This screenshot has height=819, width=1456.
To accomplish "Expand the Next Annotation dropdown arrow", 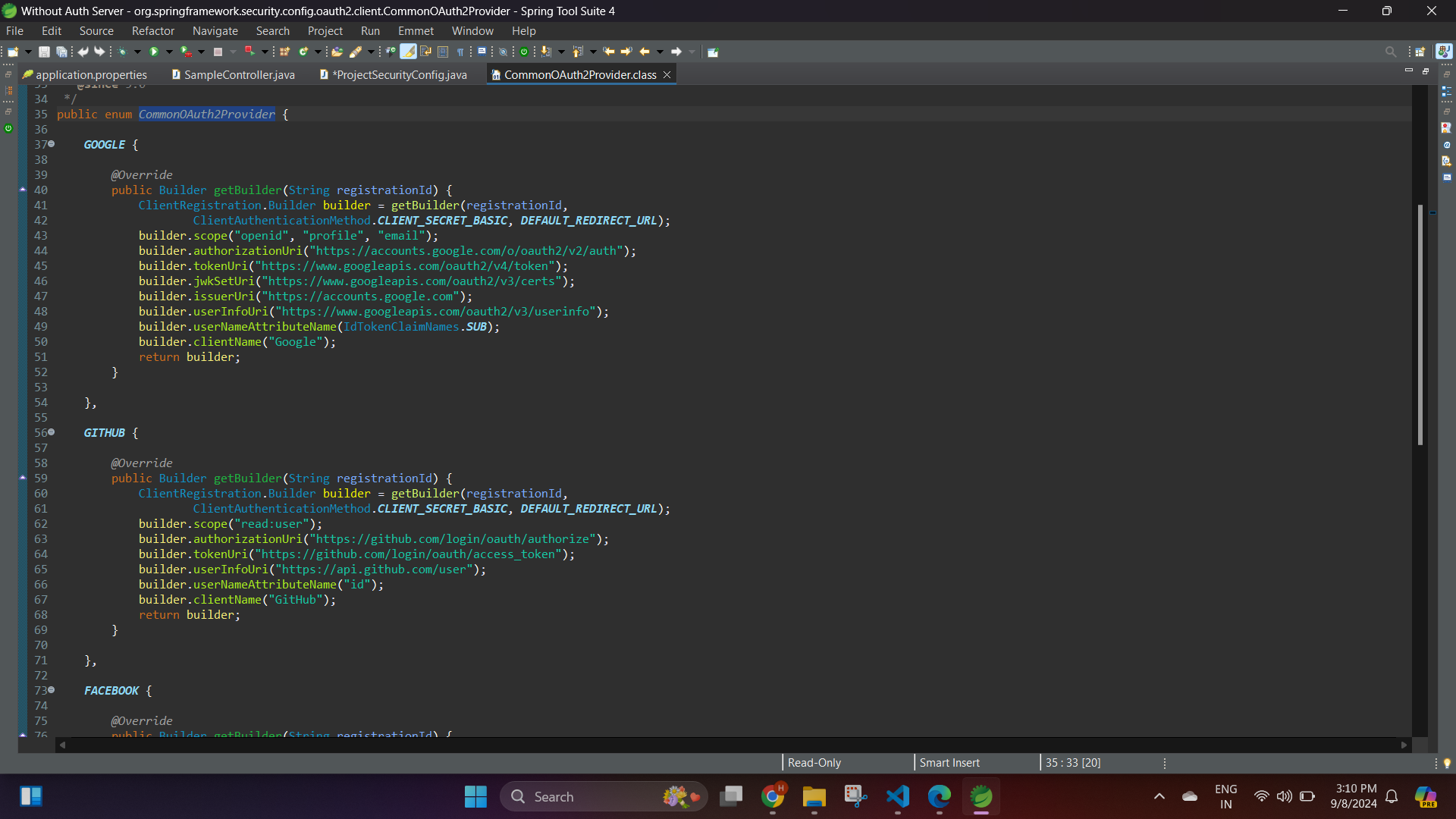I will click(561, 52).
